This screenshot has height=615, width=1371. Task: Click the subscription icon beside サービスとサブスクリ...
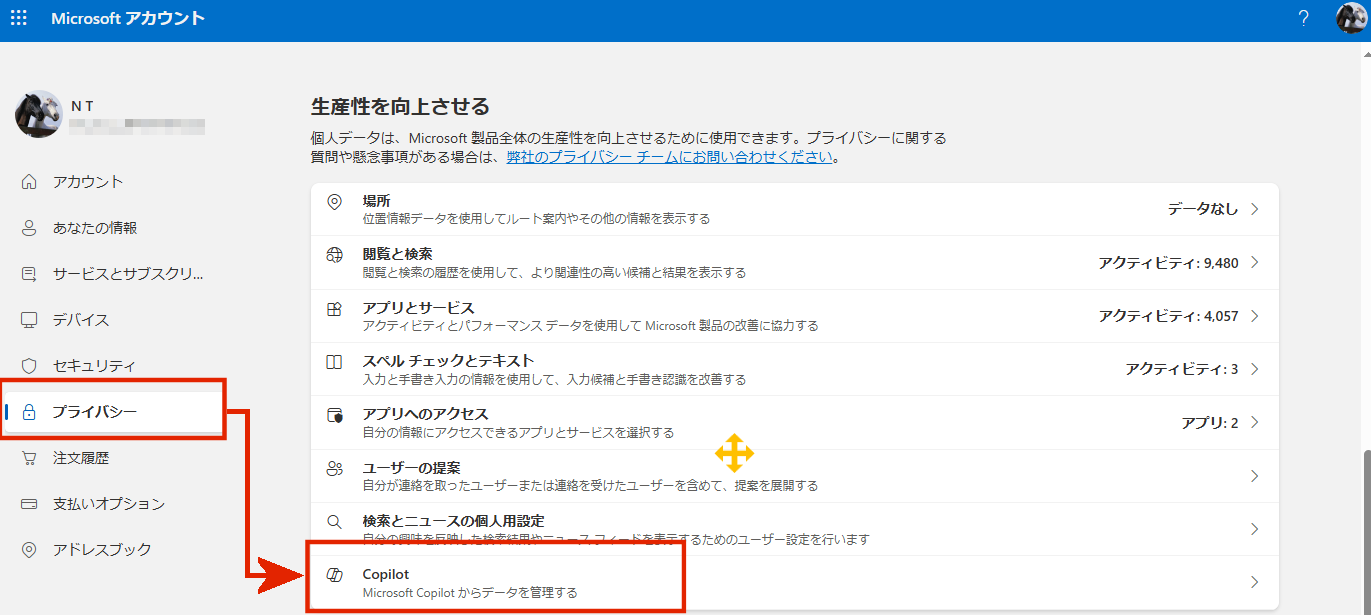tap(29, 274)
